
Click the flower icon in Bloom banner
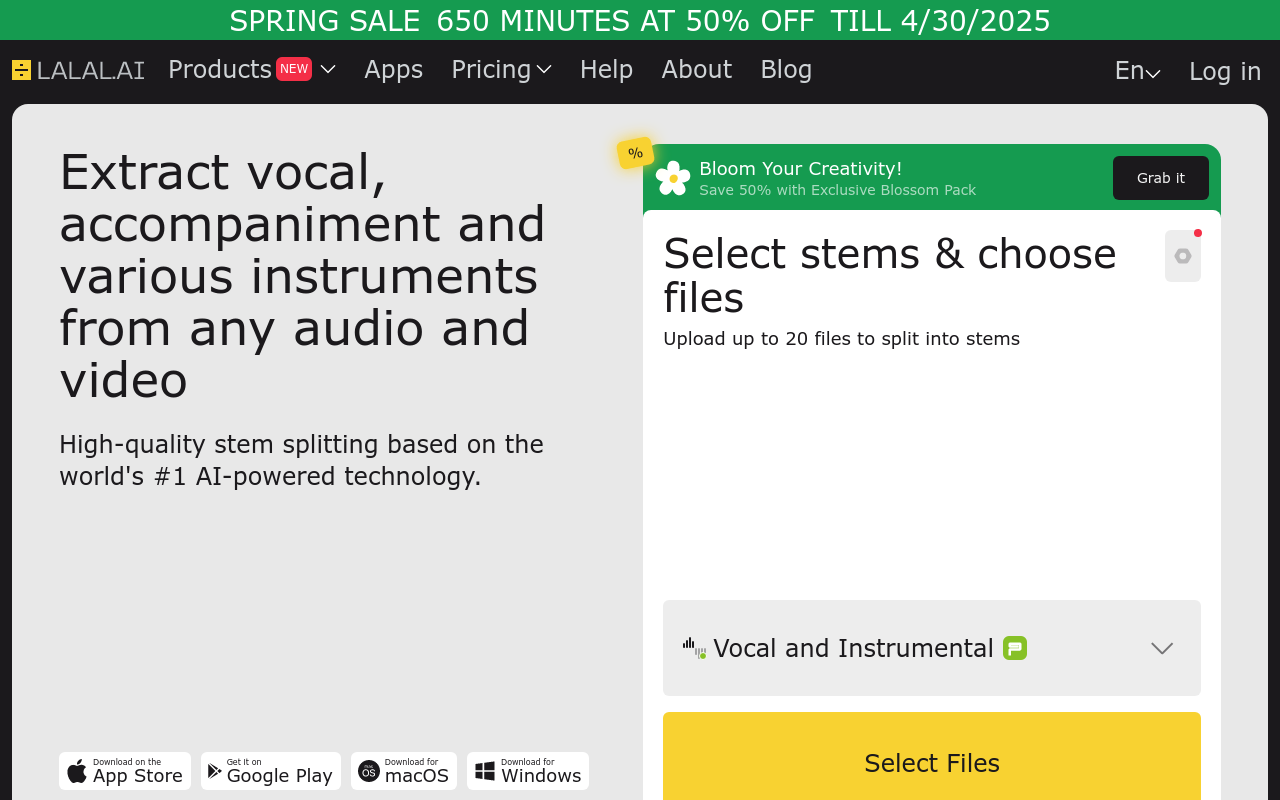[x=673, y=178]
